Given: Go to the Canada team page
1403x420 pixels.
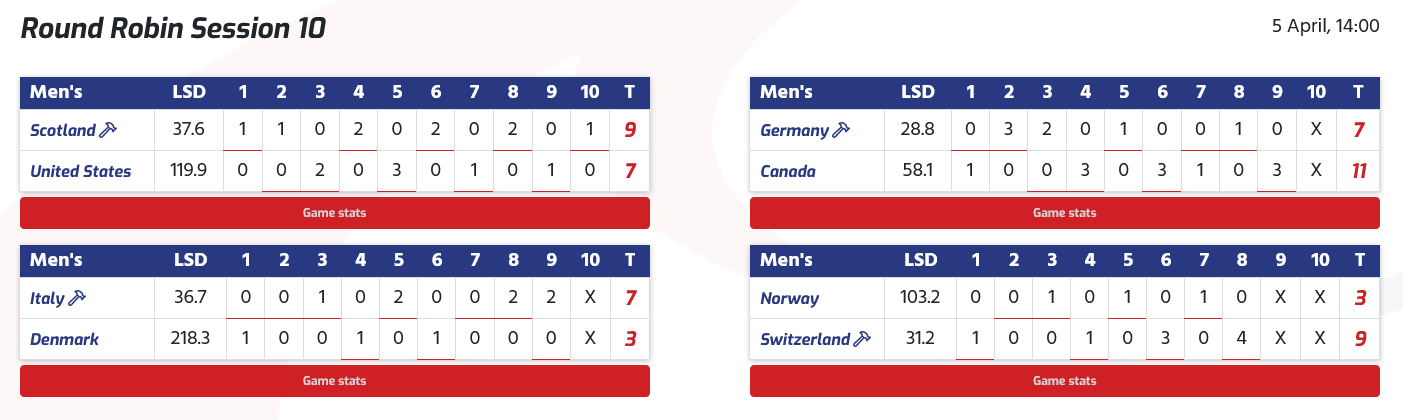Looking at the screenshot, I should (x=788, y=171).
